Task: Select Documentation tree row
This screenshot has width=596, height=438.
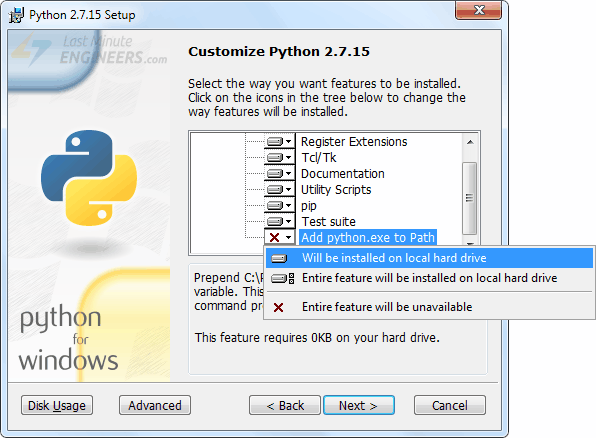Action: pos(342,174)
